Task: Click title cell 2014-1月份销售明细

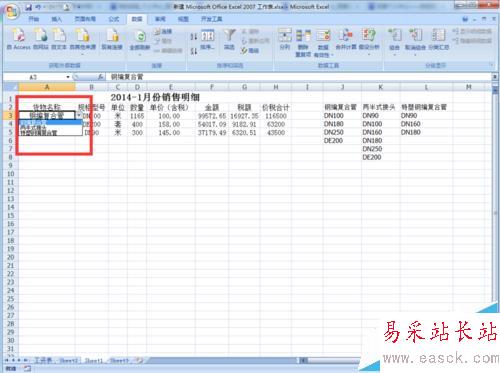Action: 155,97
